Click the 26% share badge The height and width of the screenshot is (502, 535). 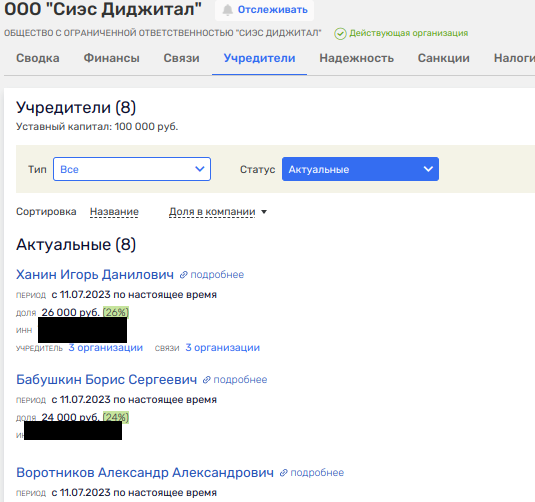click(x=116, y=312)
